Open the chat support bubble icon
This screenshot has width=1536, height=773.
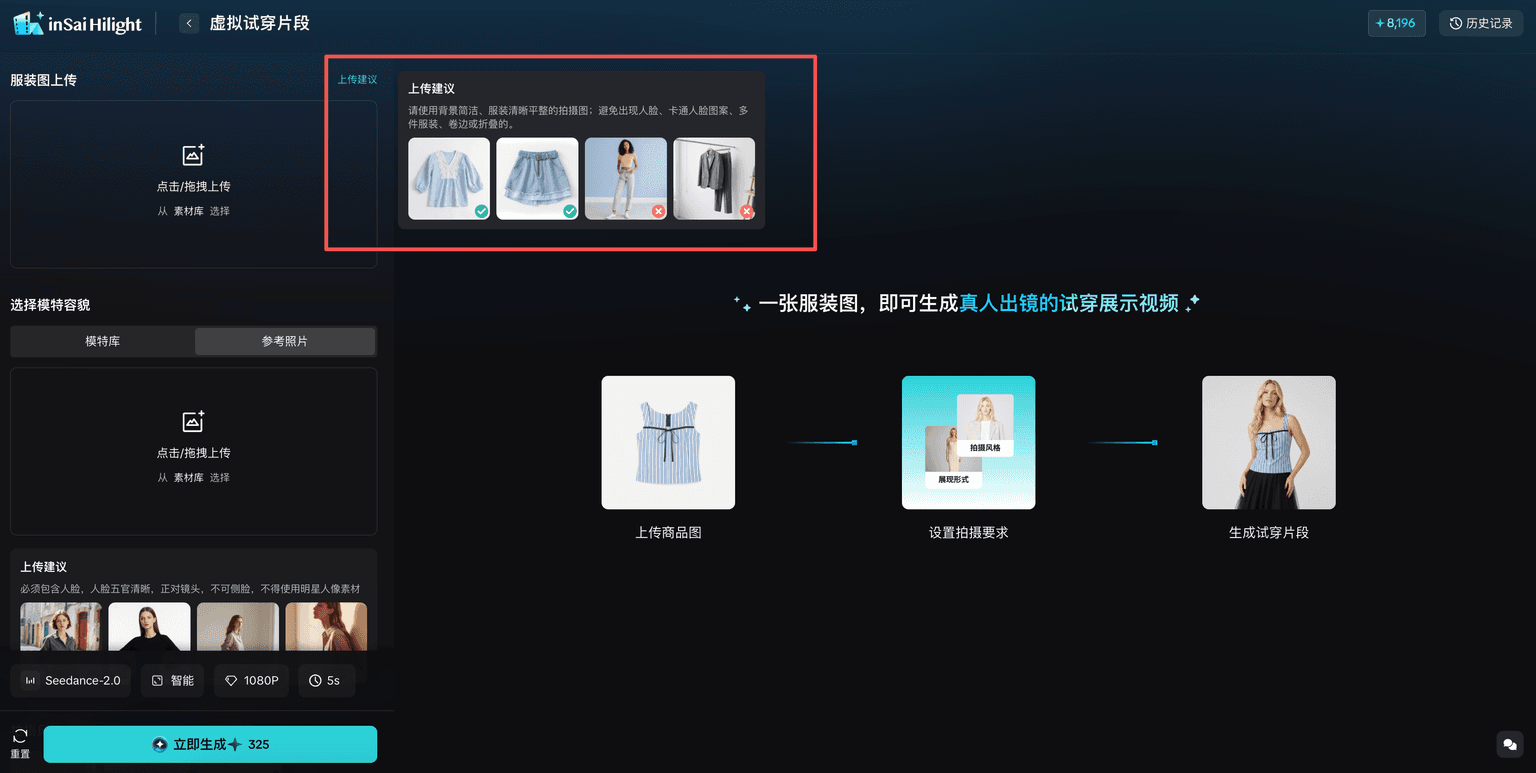tap(1509, 744)
